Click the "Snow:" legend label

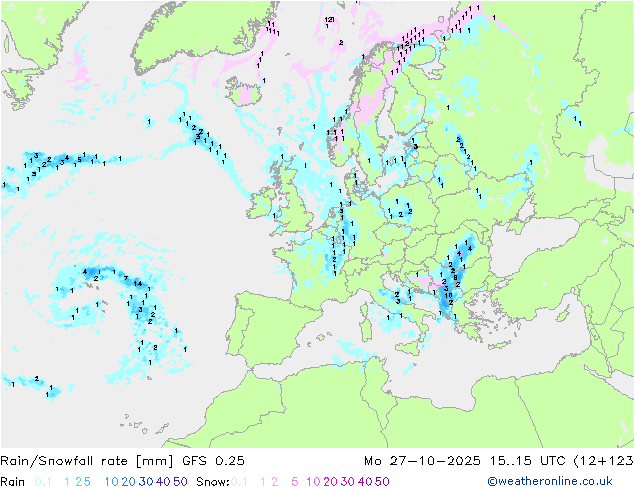click(x=213, y=482)
